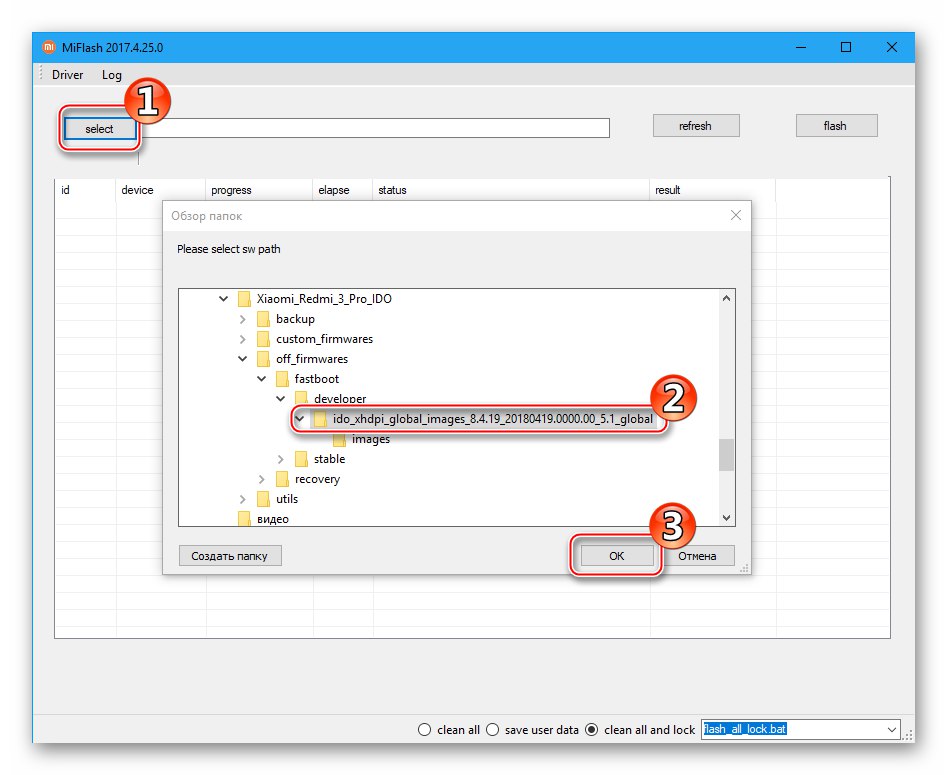Expand the stable folder
The image size is (947, 775).
click(x=280, y=459)
